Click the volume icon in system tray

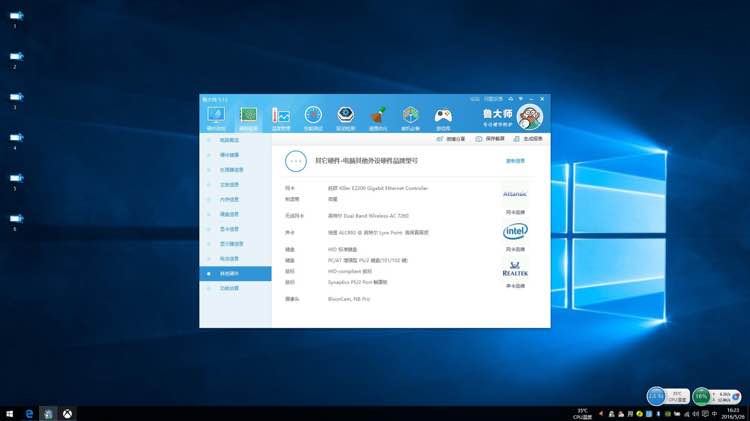(696, 414)
